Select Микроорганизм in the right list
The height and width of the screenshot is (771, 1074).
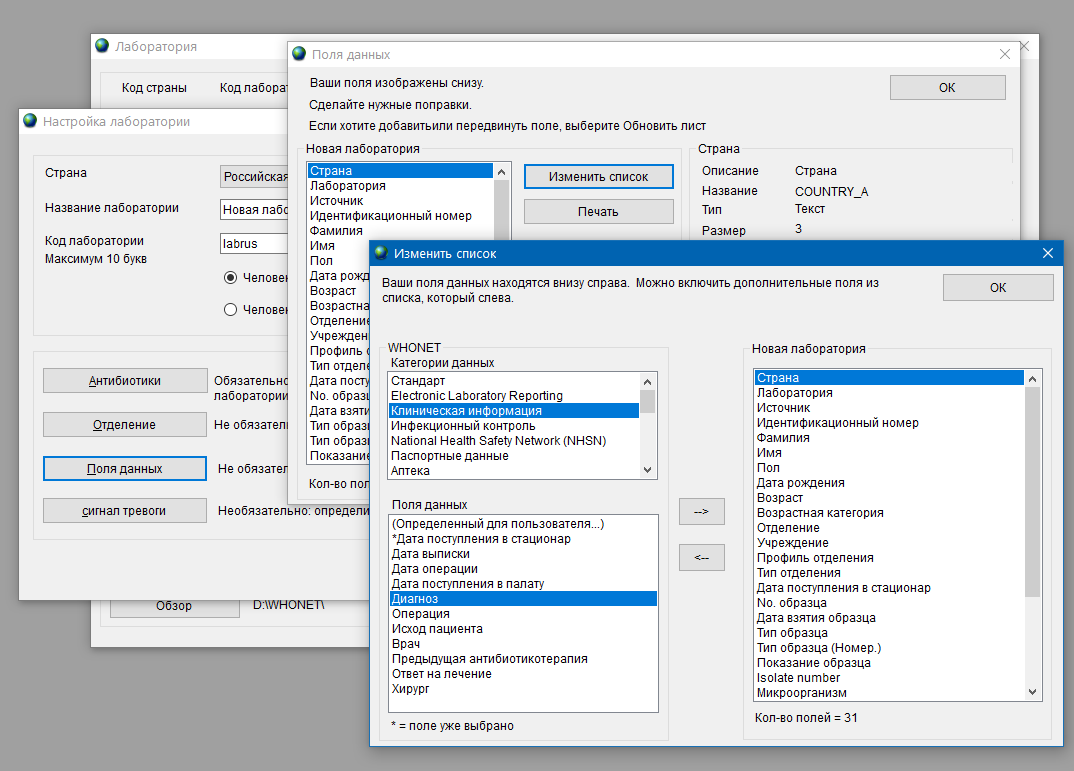889,694
